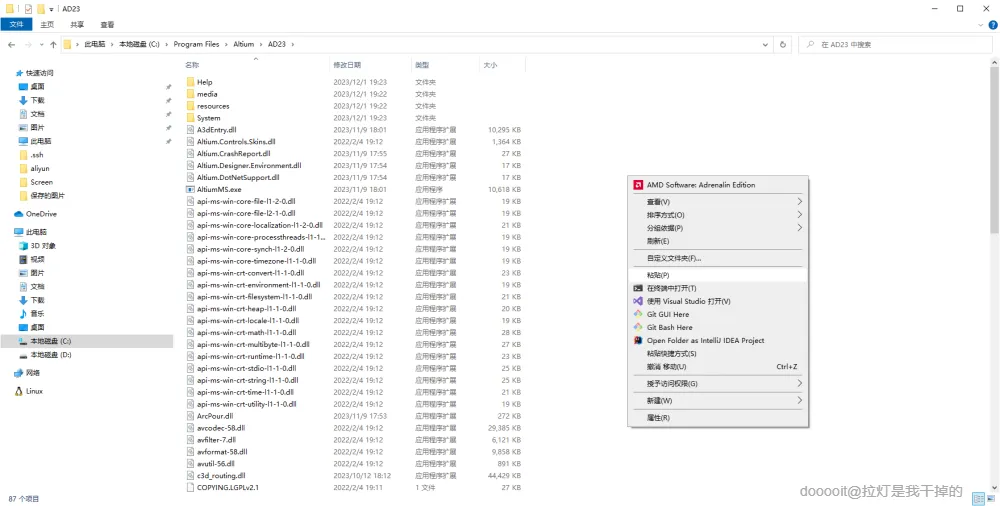Select the file Altium.CrashReport.dll

(x=233, y=154)
